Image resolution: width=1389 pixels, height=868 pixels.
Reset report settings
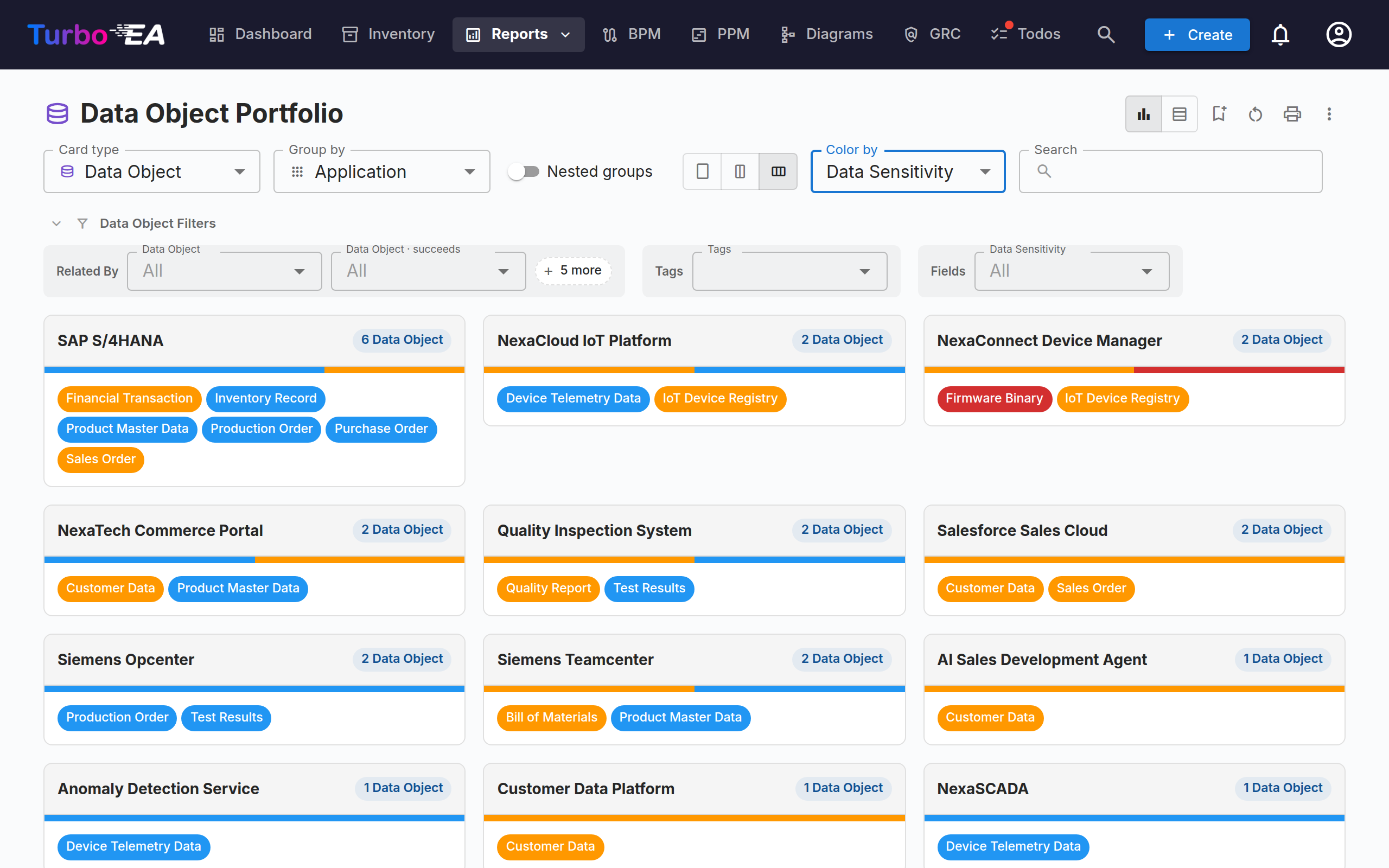tap(1256, 114)
